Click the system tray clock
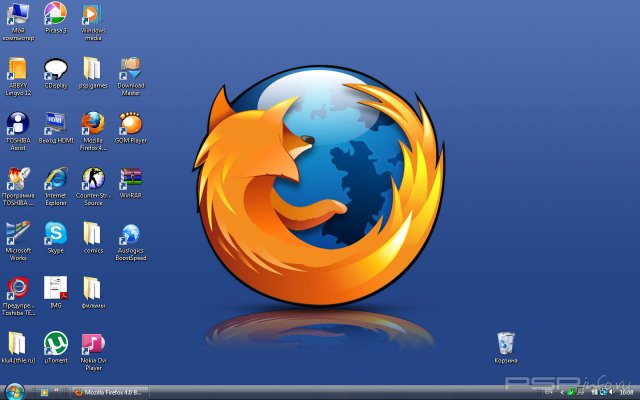Screen dimensions: 640x400 626,392
